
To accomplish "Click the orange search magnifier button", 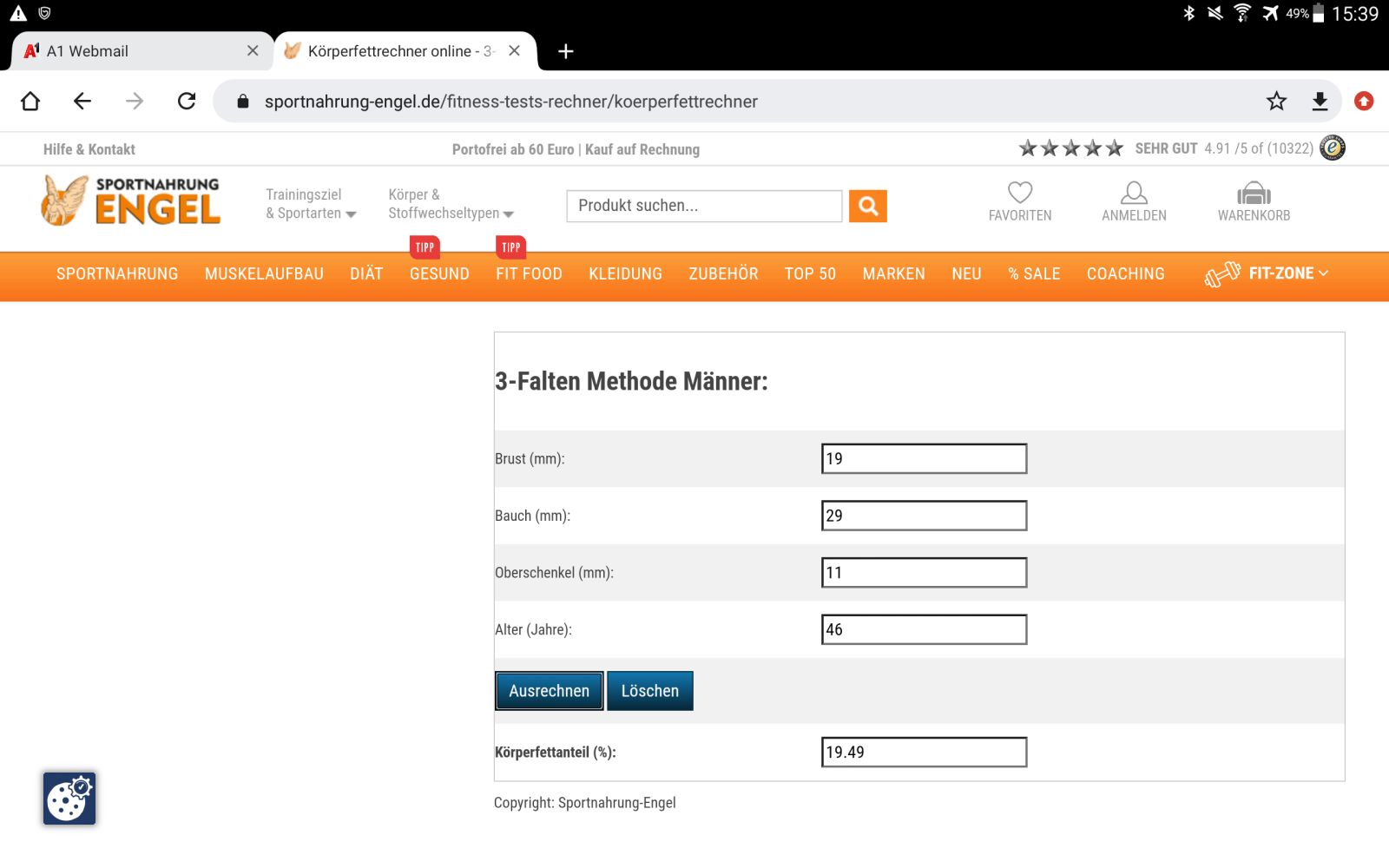I will click(867, 206).
